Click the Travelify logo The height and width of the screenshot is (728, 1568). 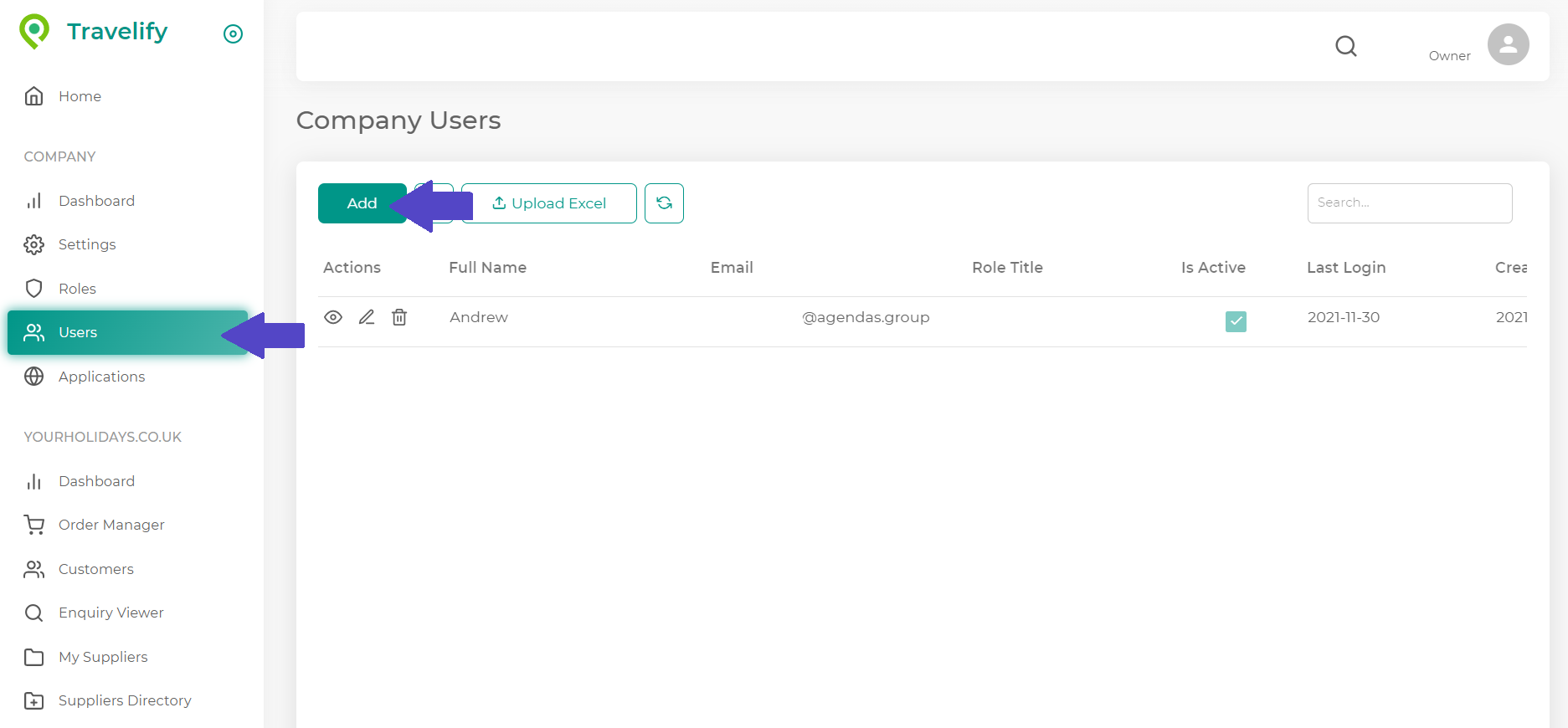[94, 32]
